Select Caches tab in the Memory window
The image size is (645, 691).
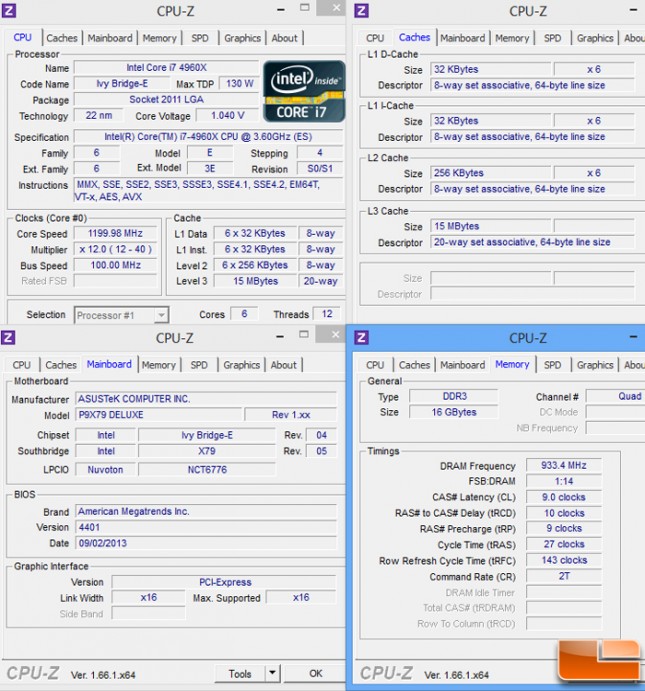(x=414, y=365)
